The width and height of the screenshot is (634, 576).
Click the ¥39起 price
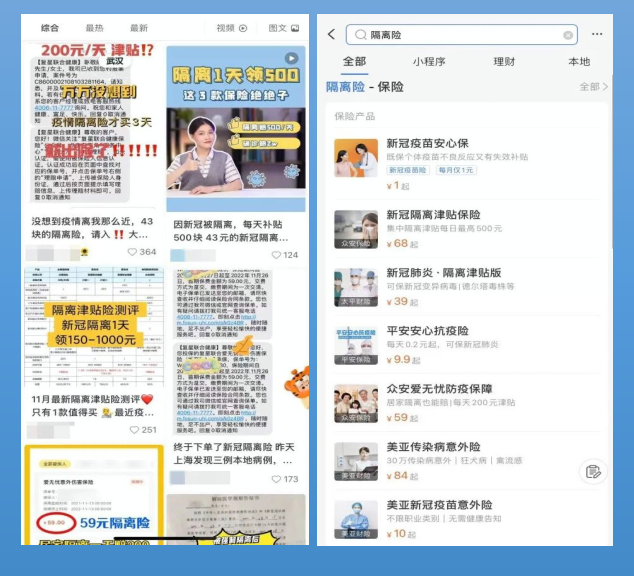tap(402, 302)
